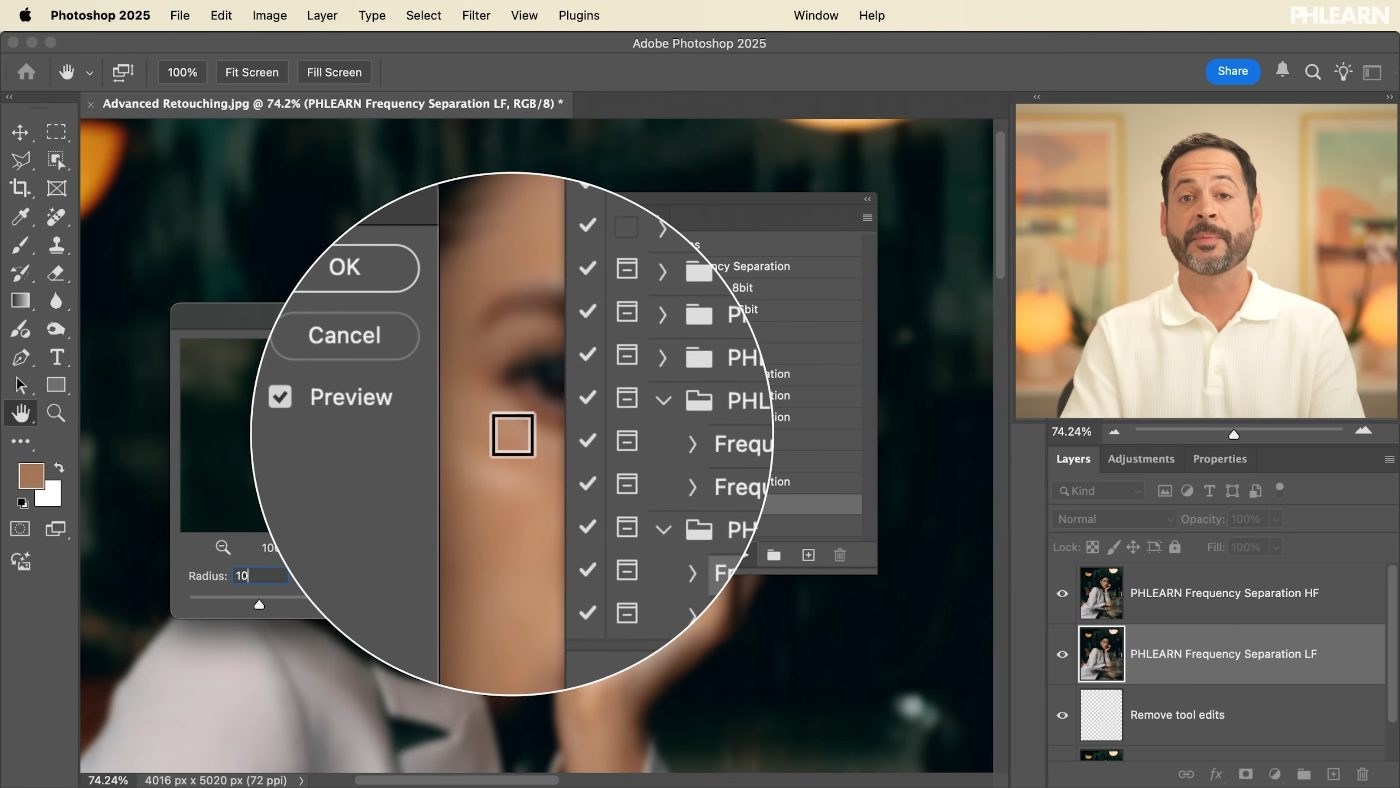Open the Layers panel options menu
The image size is (1400, 788).
pyautogui.click(x=1389, y=459)
